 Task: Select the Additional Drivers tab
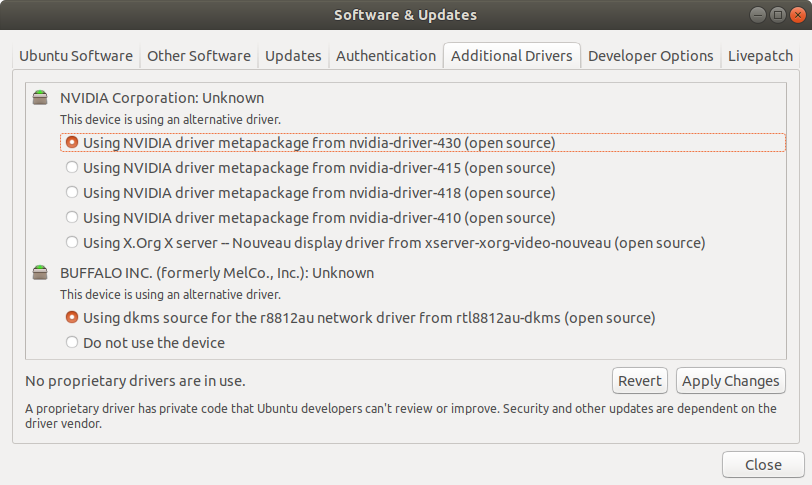[x=512, y=56]
